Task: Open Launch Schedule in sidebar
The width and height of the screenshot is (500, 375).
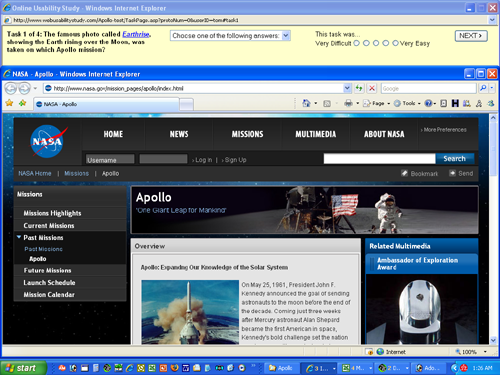Action: tap(49, 283)
